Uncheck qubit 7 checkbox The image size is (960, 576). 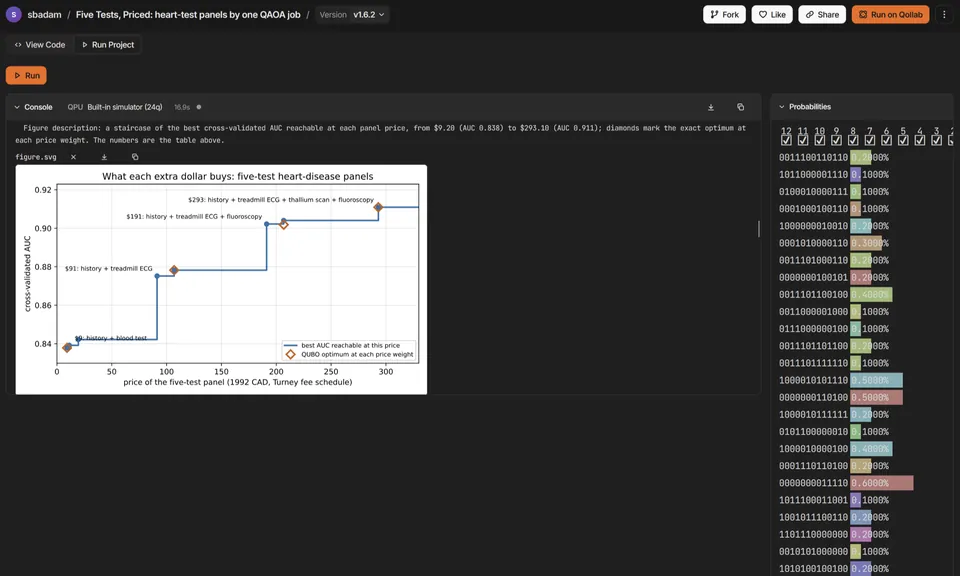coord(869,140)
